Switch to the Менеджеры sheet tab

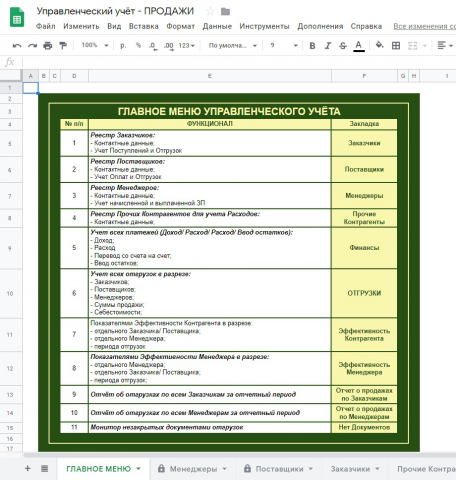(193, 469)
